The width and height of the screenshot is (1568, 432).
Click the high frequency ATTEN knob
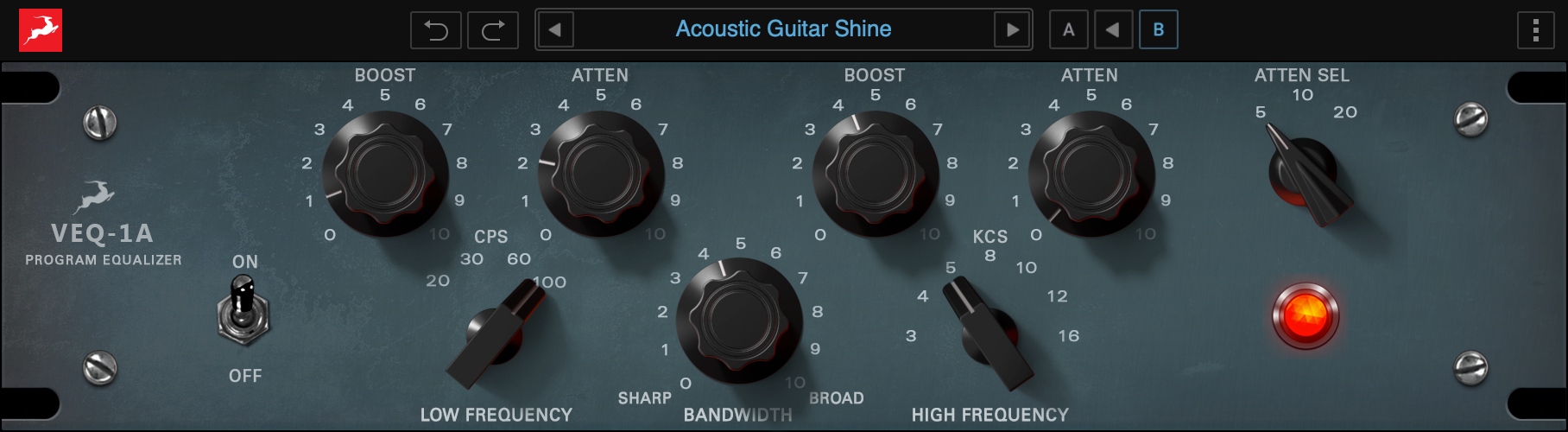1091,174
